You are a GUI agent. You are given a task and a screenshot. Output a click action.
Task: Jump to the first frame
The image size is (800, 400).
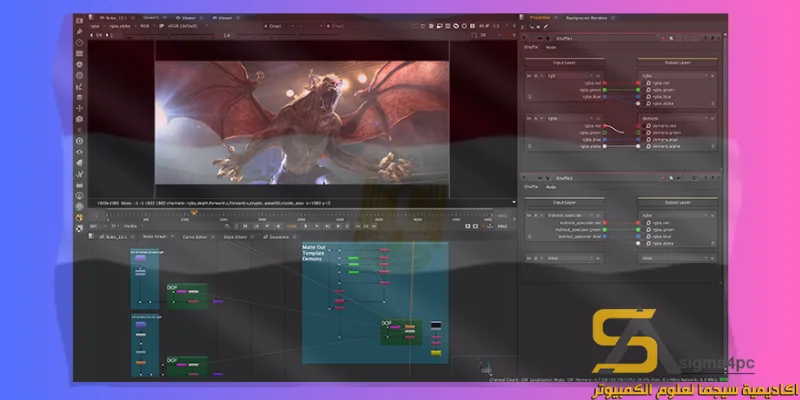click(245, 226)
